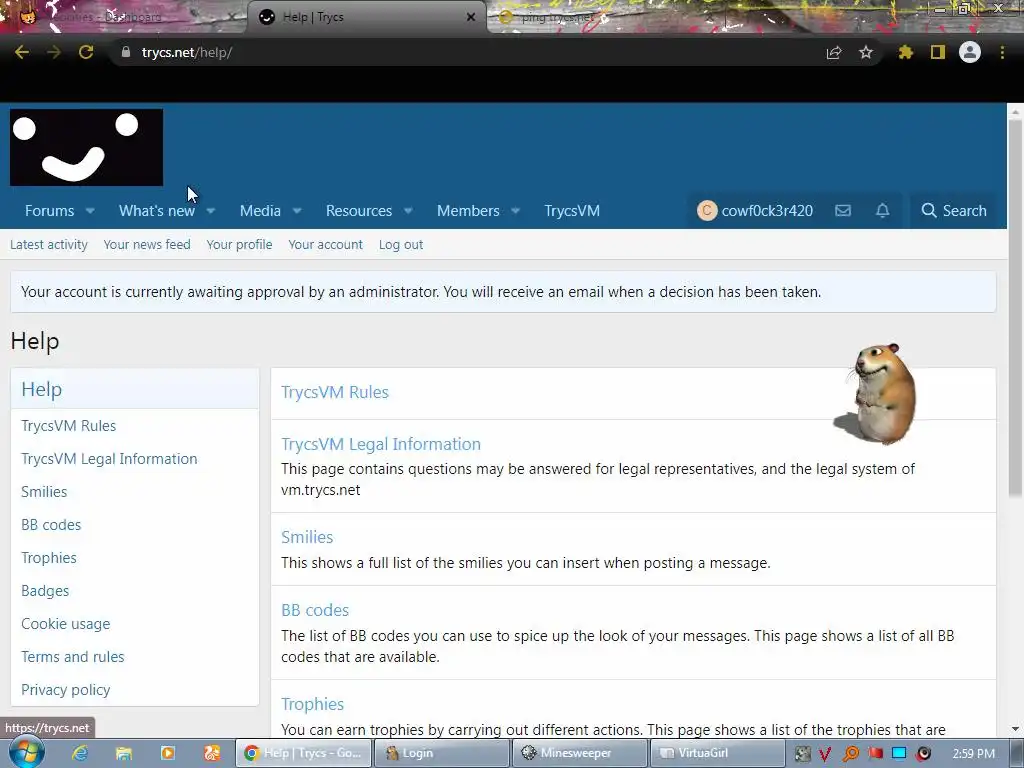Click the 2:59 PM taskbar clock
Viewport: 1024px width, 768px height.
pyautogui.click(x=974, y=754)
